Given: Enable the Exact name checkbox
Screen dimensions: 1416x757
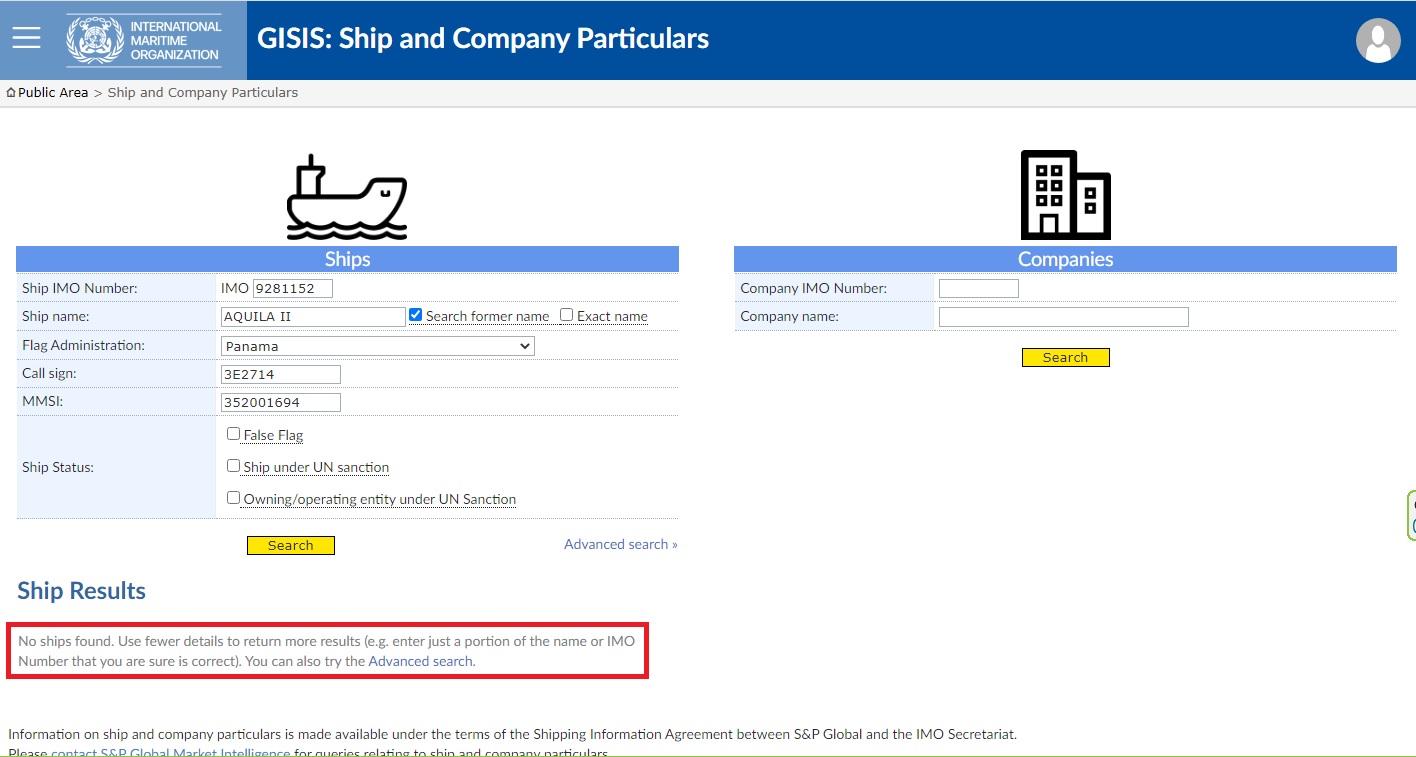Looking at the screenshot, I should pyautogui.click(x=567, y=315).
